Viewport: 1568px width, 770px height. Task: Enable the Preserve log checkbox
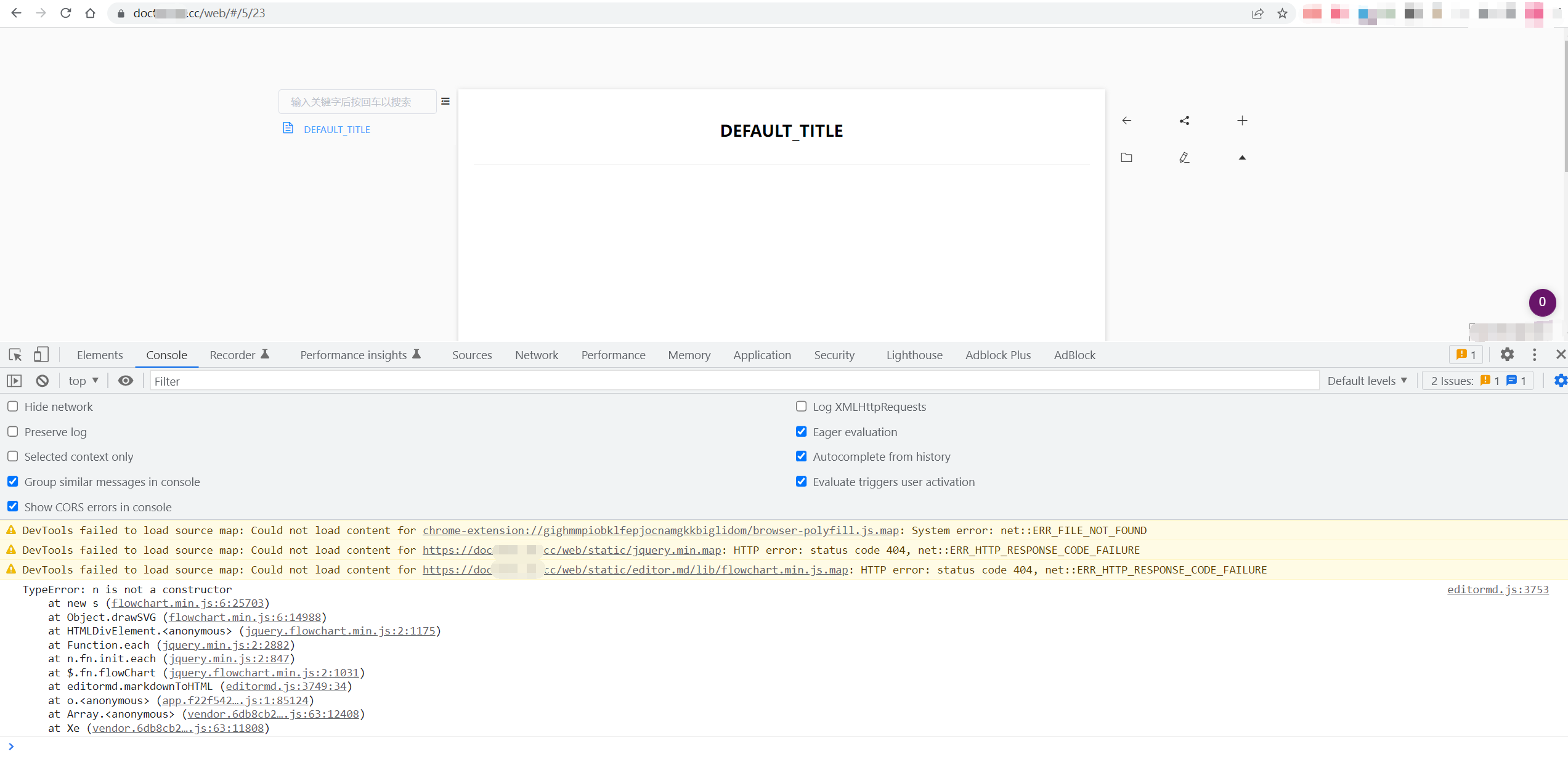point(12,431)
